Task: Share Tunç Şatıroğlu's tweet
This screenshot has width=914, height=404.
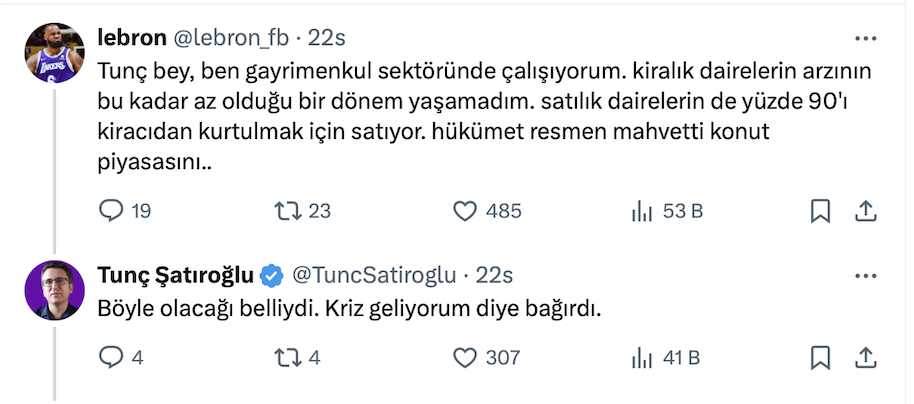Action: coord(866,357)
